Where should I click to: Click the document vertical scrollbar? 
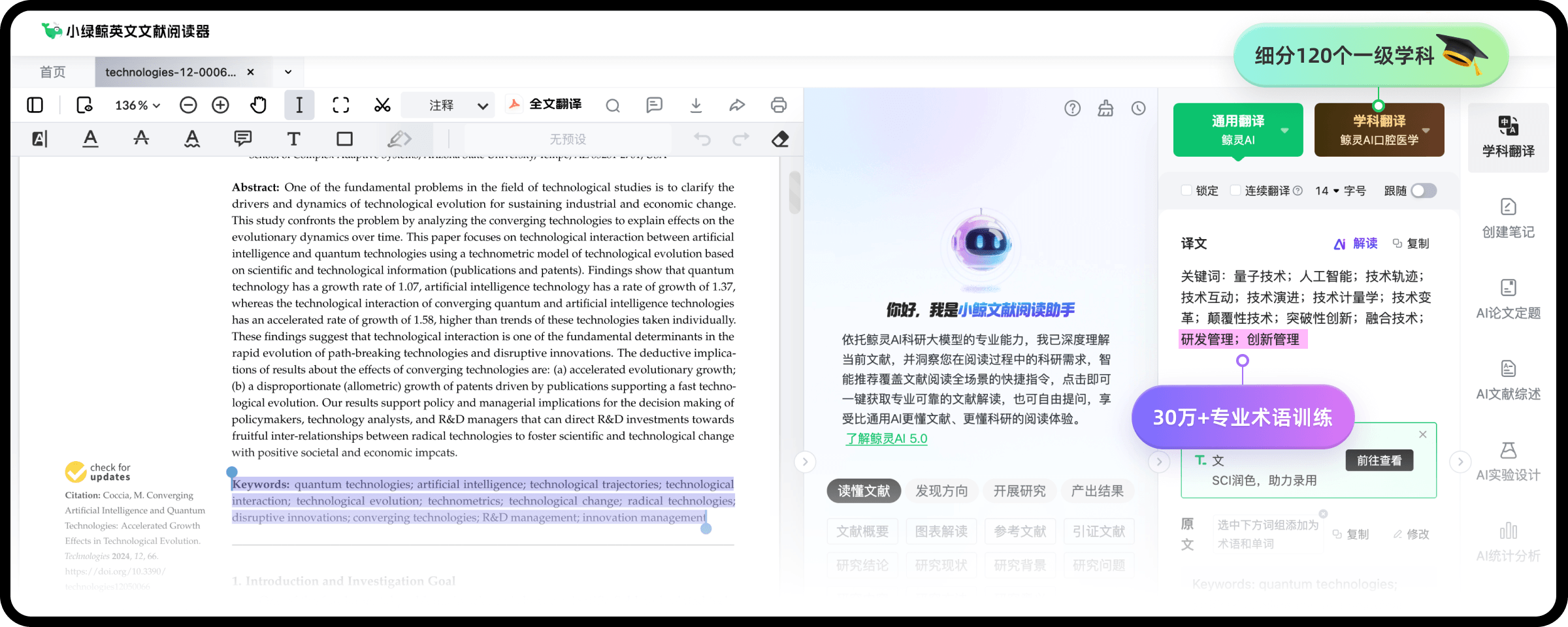click(794, 192)
